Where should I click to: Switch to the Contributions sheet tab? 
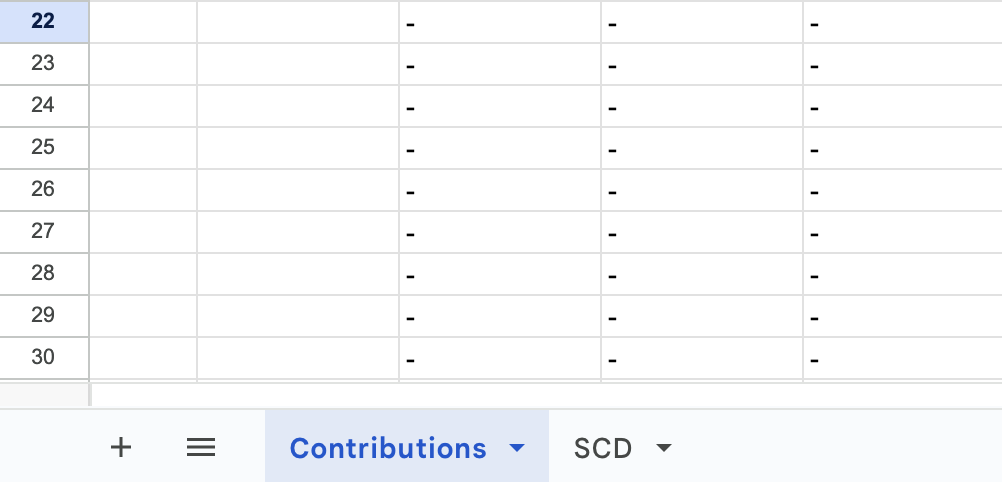click(388, 448)
